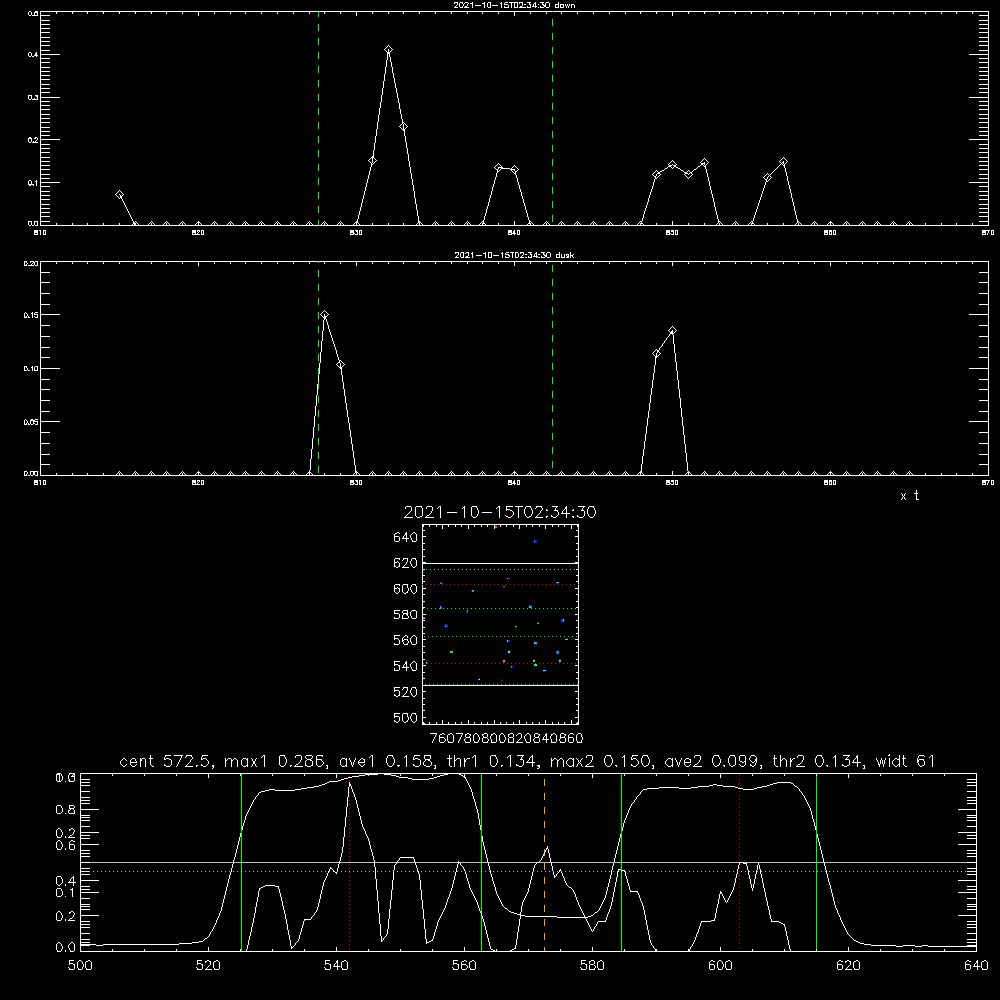
Task: Click the left green dashed line in the dawn plot
Action: pyautogui.click(x=318, y=118)
